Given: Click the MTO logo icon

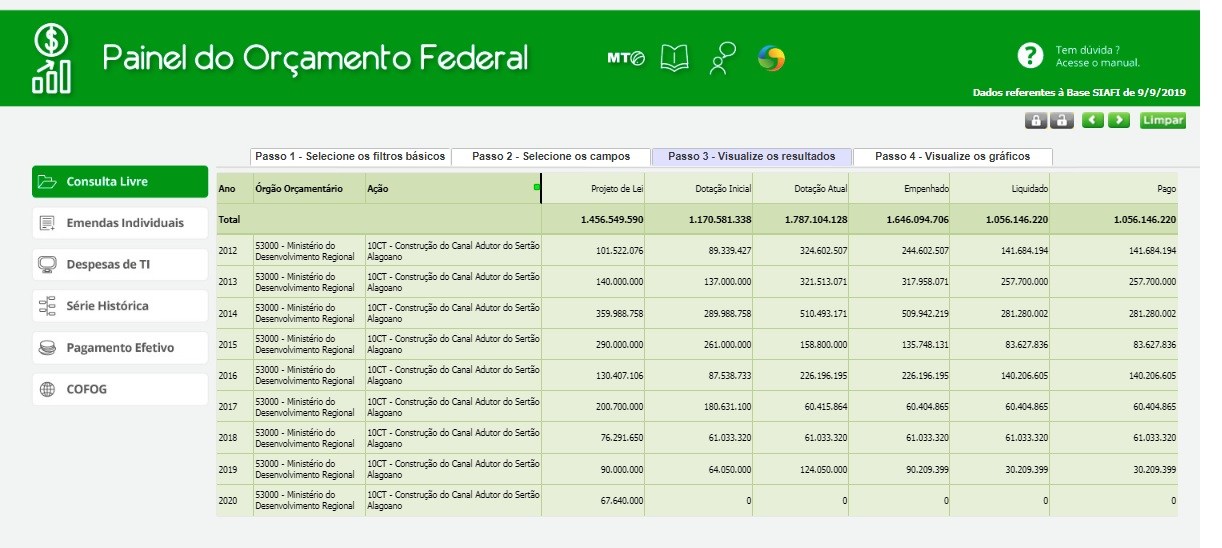Looking at the screenshot, I should 626,59.
